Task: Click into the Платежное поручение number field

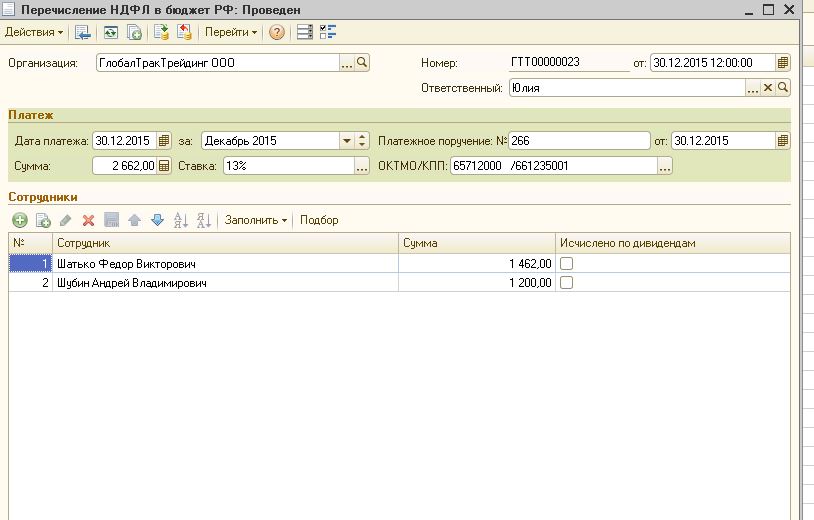Action: pos(578,141)
